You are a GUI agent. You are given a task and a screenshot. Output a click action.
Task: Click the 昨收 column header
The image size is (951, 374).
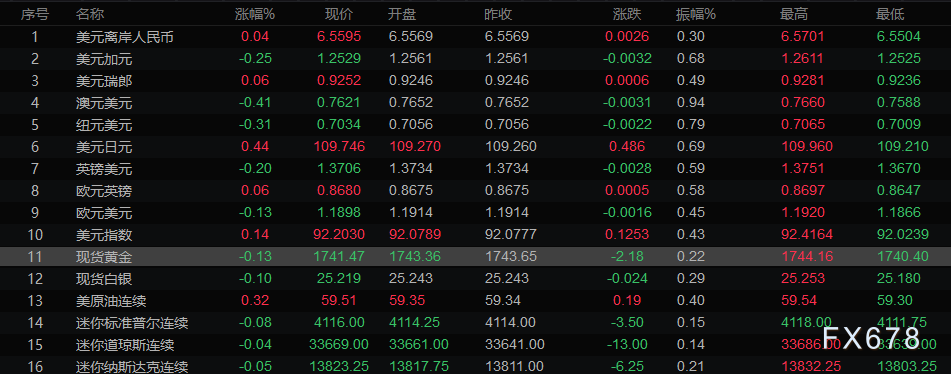[x=499, y=14]
